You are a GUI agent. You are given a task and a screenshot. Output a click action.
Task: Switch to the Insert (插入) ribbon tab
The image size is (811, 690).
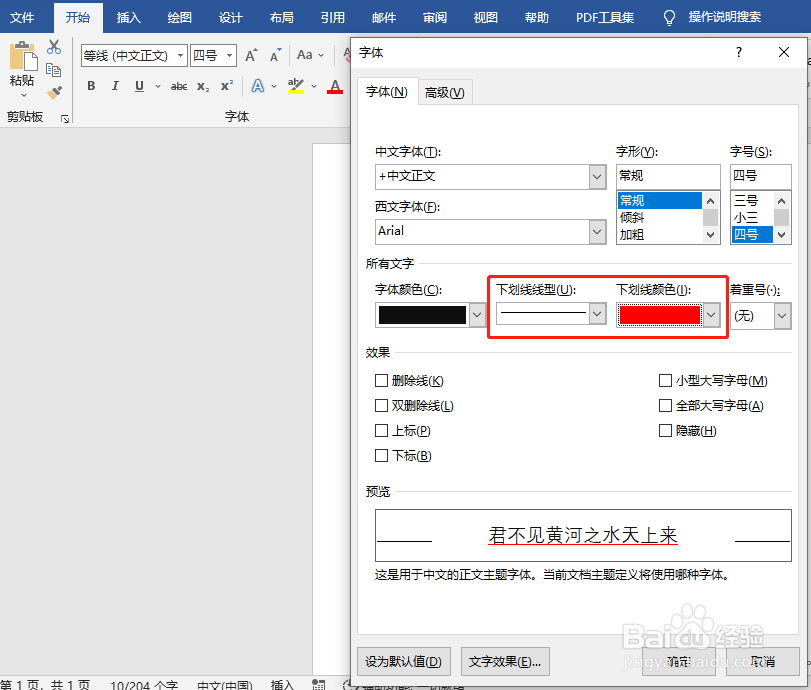[128, 18]
